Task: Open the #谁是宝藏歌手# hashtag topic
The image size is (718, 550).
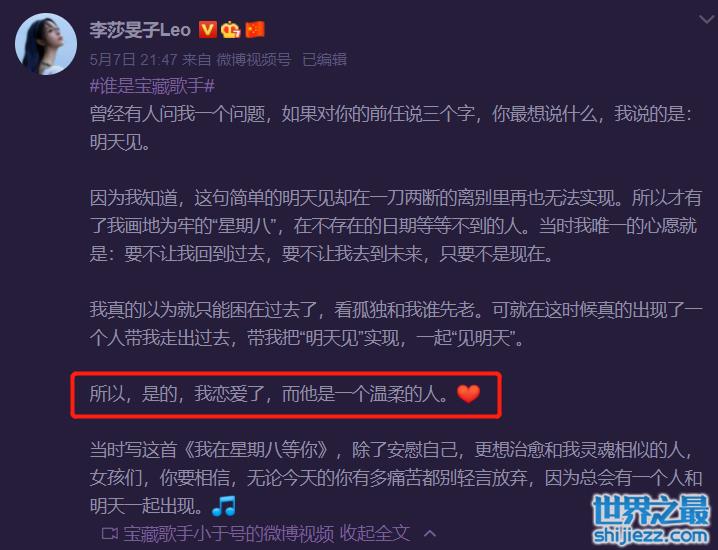Action: pos(152,86)
